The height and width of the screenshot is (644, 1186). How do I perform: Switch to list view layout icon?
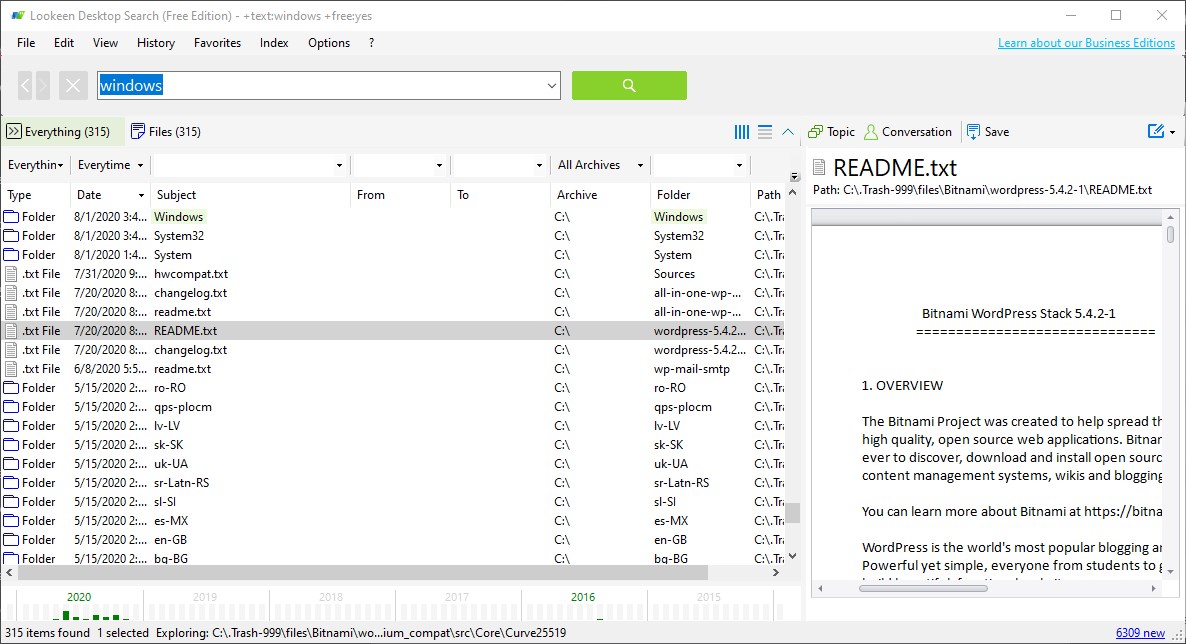[x=765, y=132]
